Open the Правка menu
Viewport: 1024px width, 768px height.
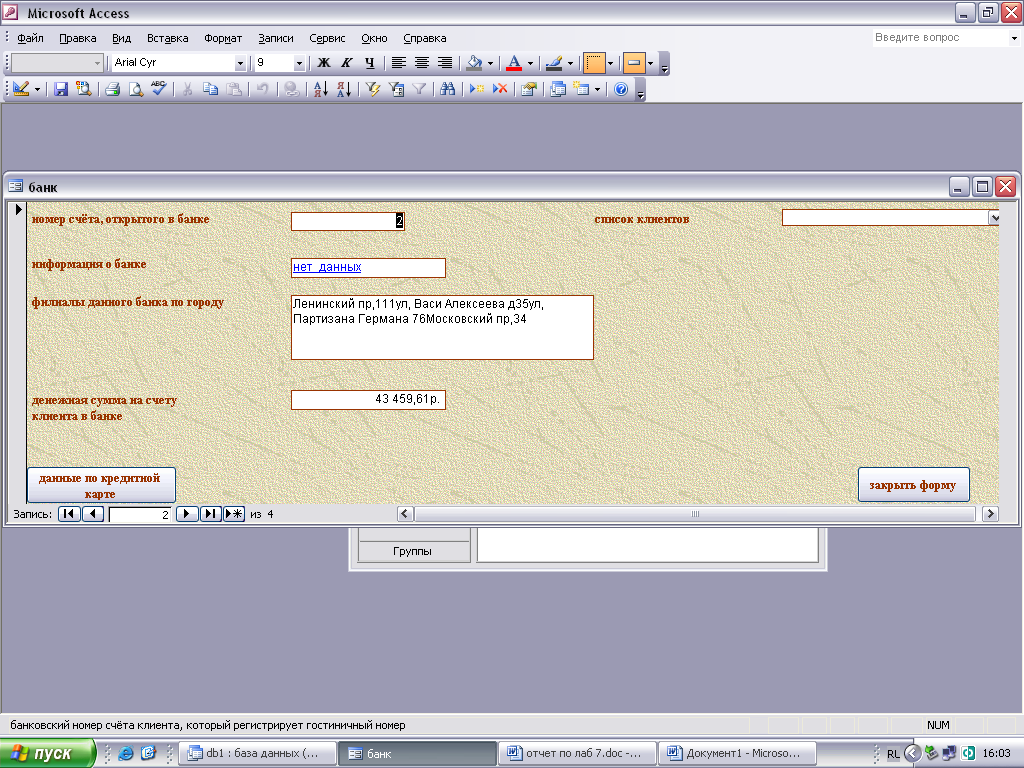click(x=78, y=38)
